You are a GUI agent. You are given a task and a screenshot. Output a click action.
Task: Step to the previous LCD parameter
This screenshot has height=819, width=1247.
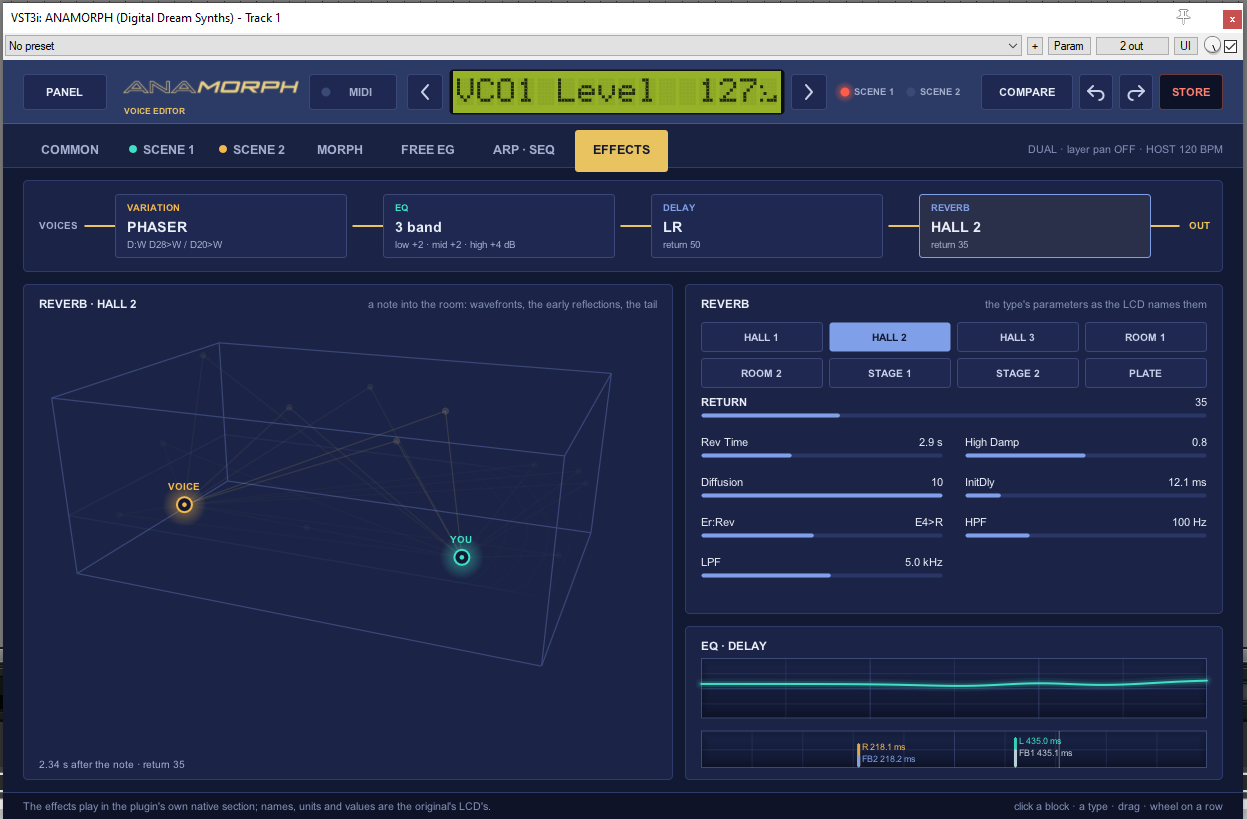click(x=425, y=92)
